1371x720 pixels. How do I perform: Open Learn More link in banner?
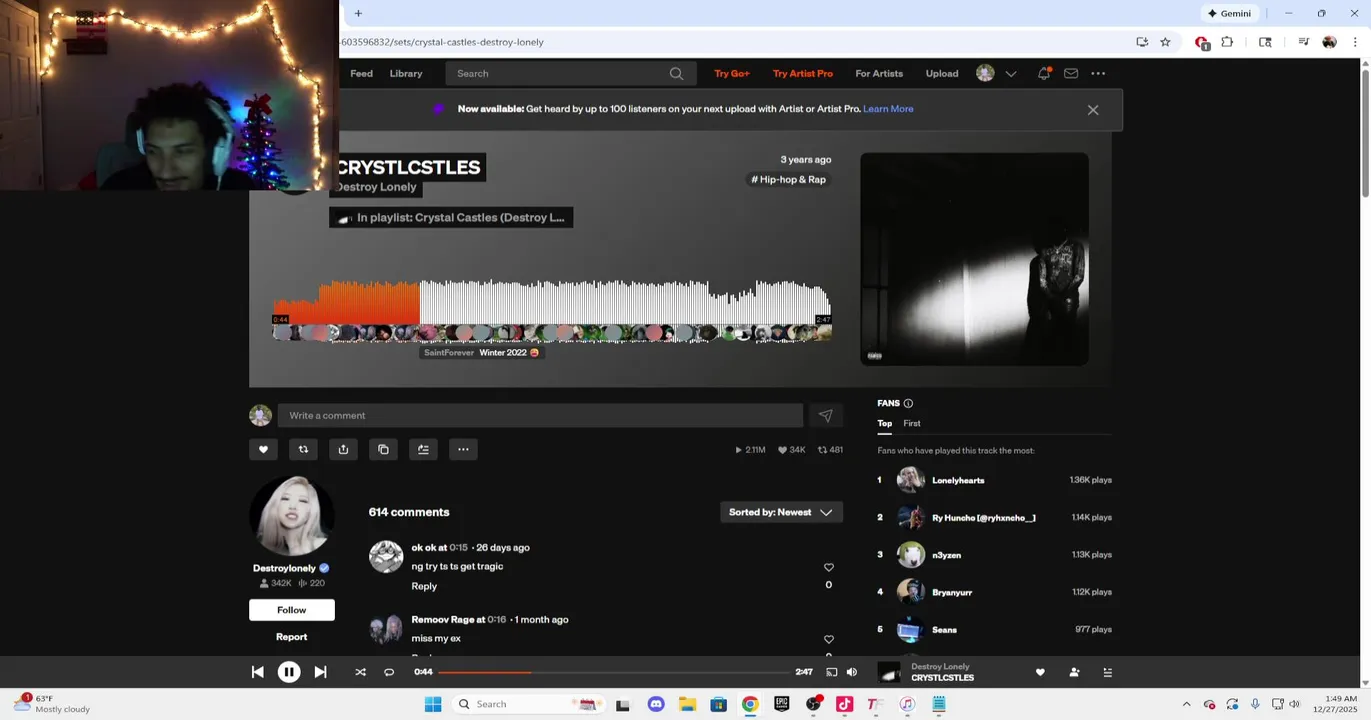click(888, 109)
